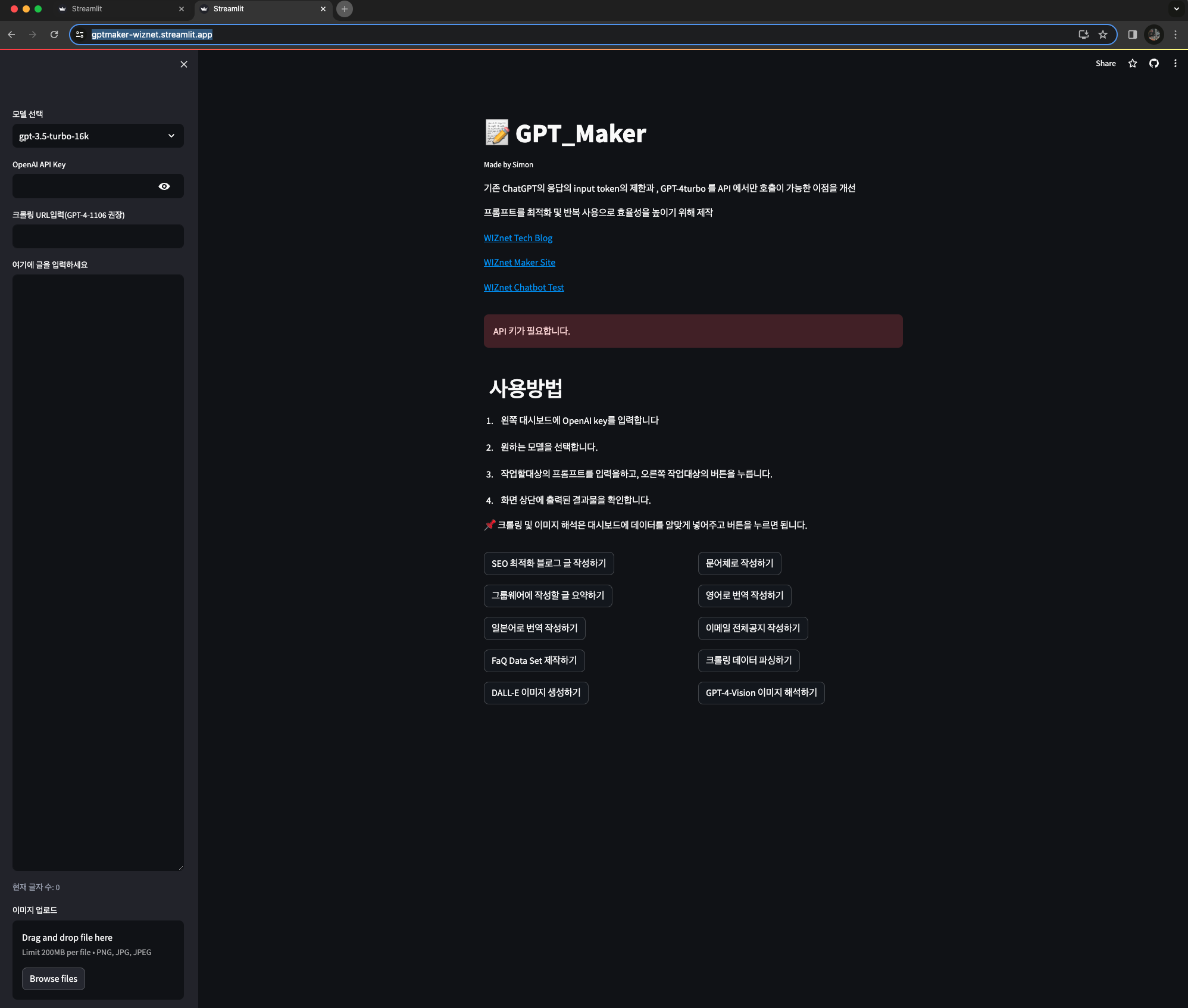Viewport: 1188px width, 1008px height.
Task: Click 문어체로 작성하기 button
Action: coord(740,563)
